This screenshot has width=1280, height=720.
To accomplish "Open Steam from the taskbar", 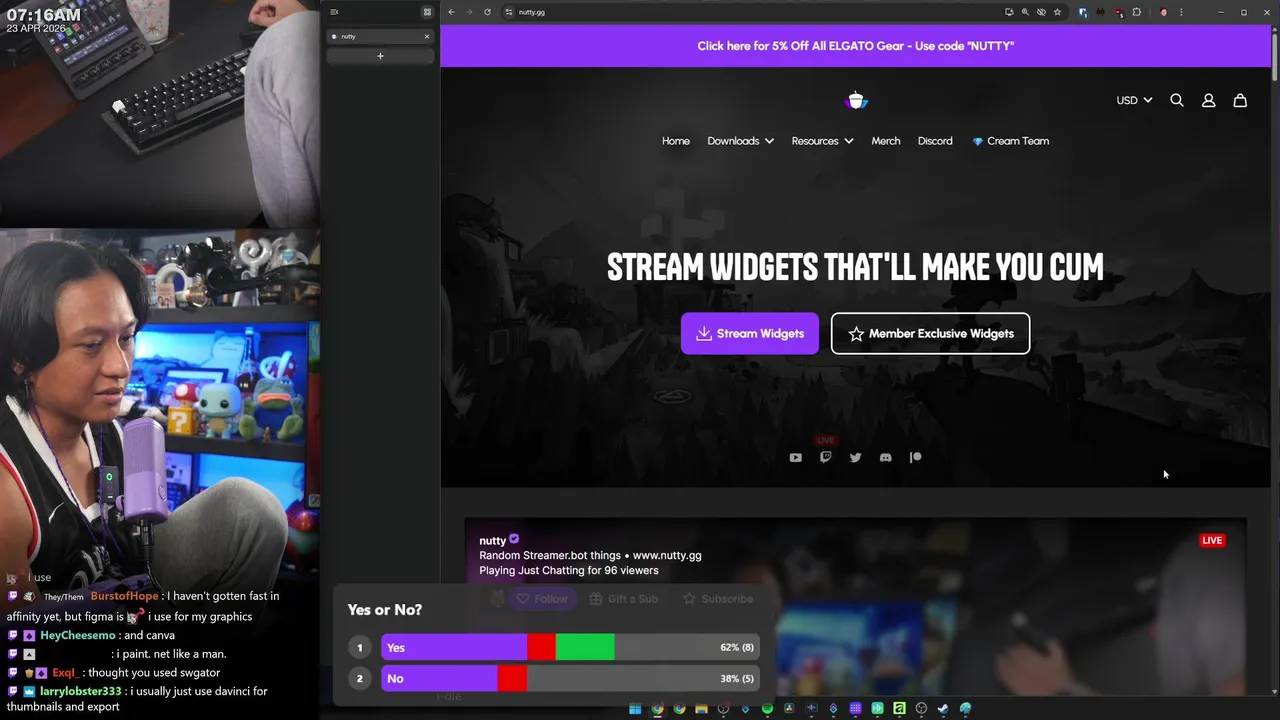I will [x=943, y=709].
